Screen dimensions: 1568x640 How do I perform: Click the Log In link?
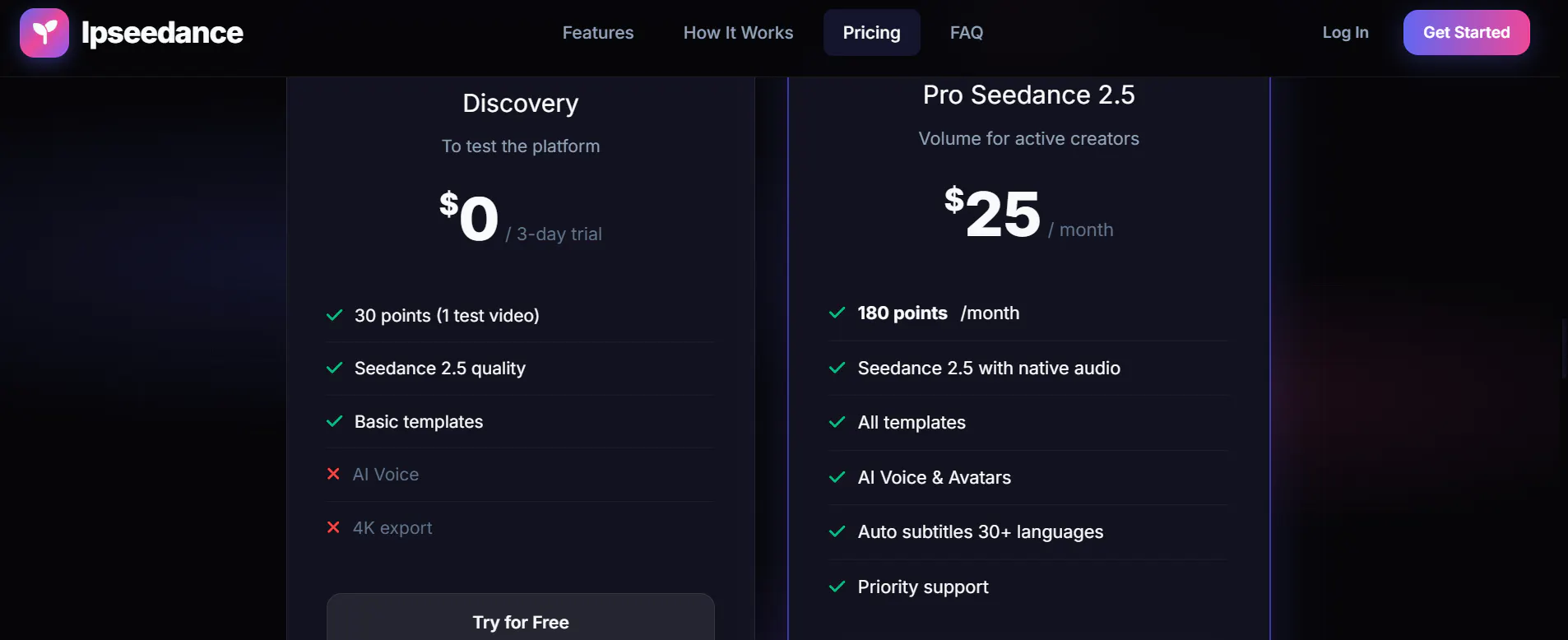(x=1345, y=33)
